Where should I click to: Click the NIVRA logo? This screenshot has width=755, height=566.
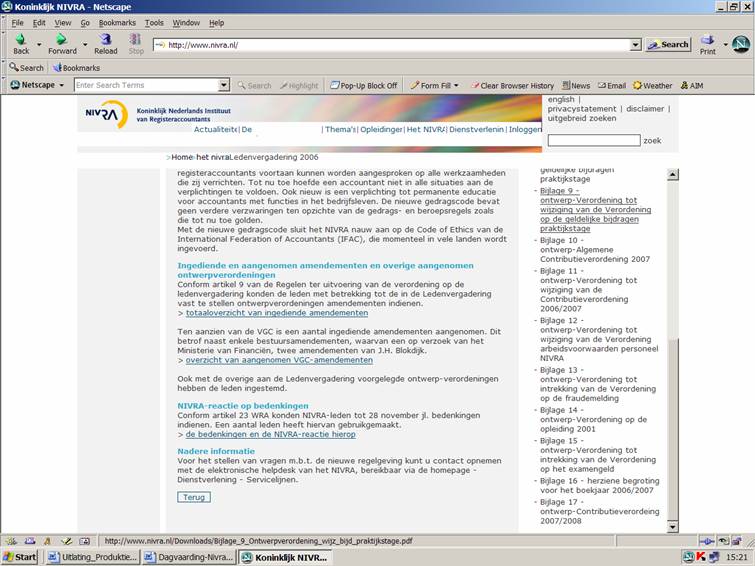[x=106, y=114]
